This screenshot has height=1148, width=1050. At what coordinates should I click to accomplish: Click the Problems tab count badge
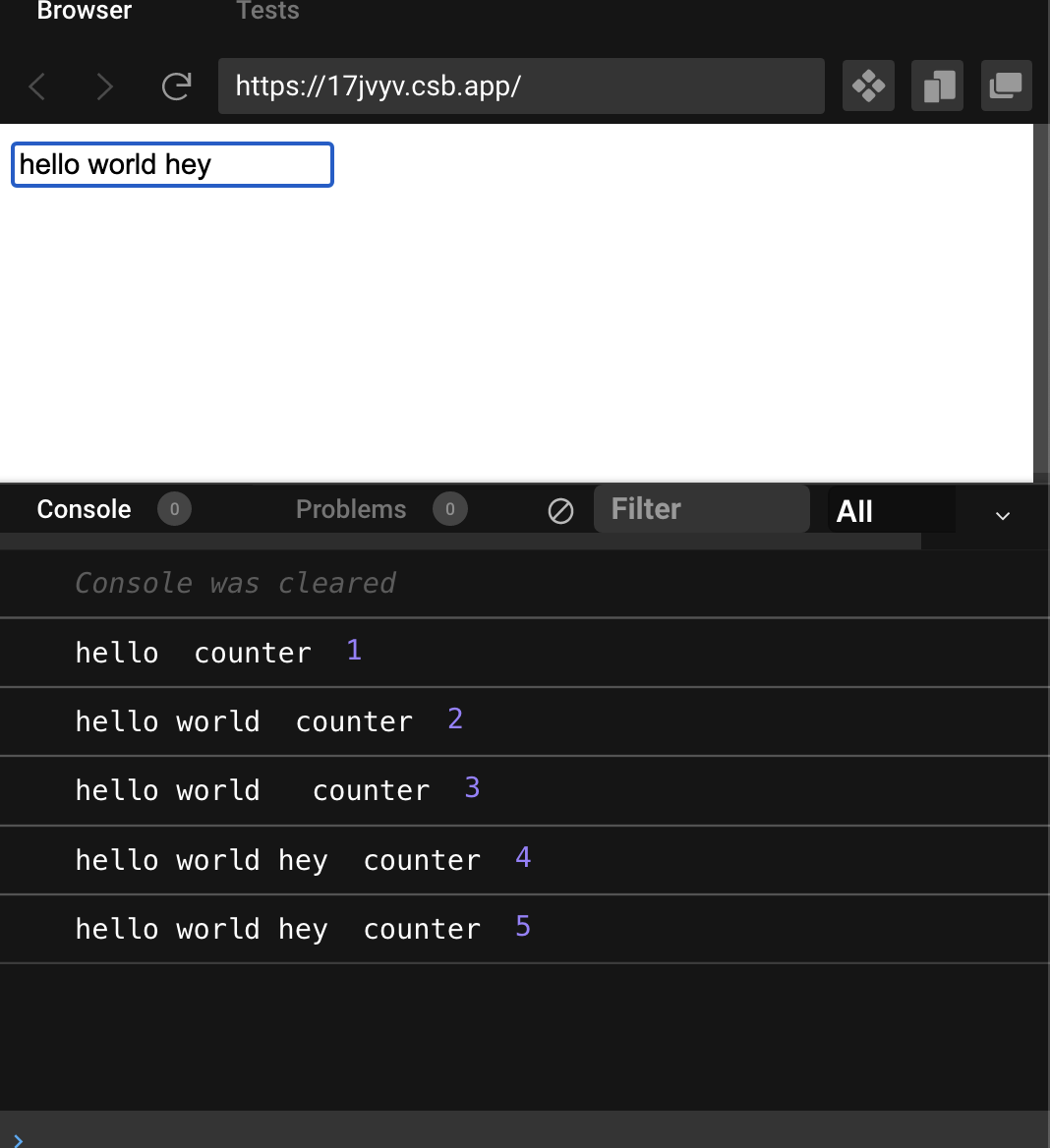pyautogui.click(x=449, y=509)
